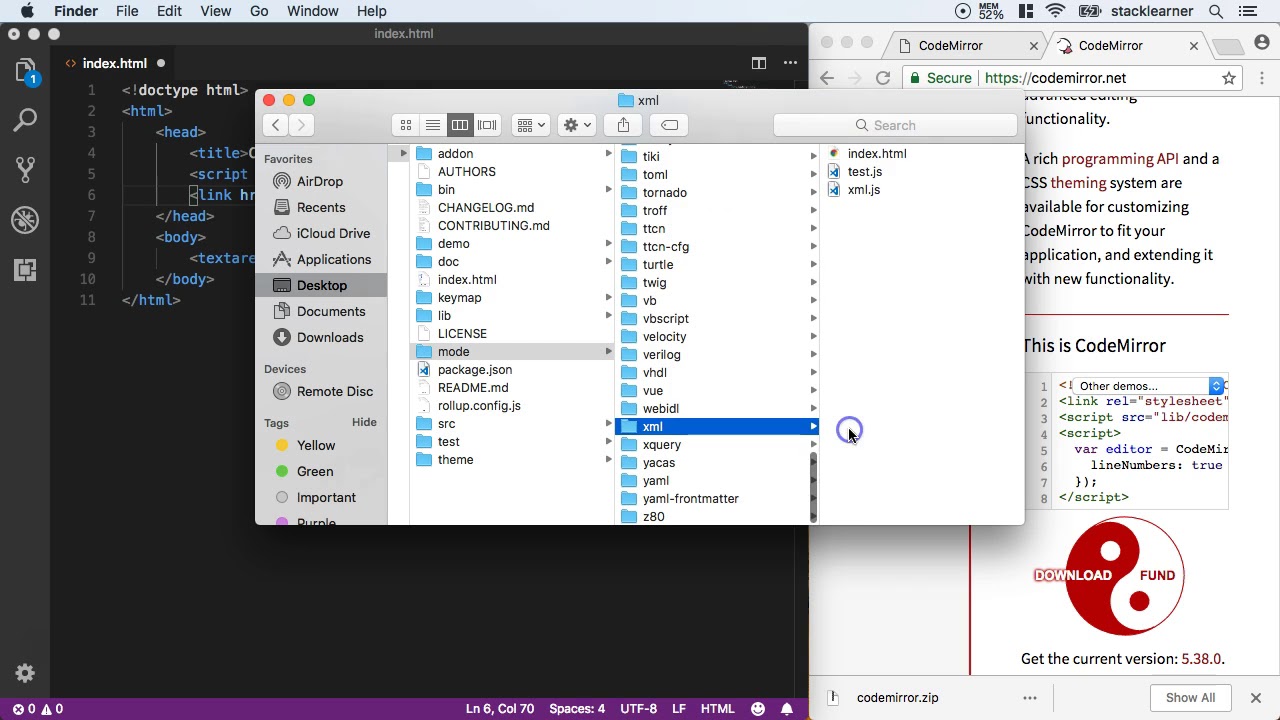The height and width of the screenshot is (720, 1280).
Task: Click the Finder back button
Action: [276, 125]
